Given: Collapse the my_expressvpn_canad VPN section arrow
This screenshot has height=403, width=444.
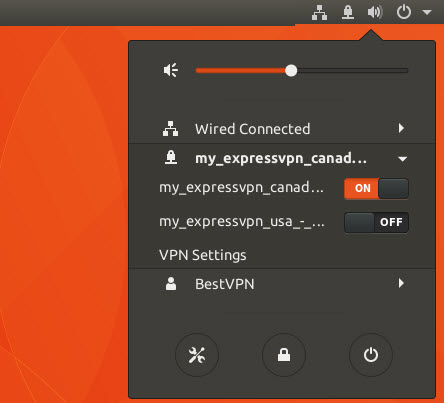Looking at the screenshot, I should pyautogui.click(x=403, y=159).
